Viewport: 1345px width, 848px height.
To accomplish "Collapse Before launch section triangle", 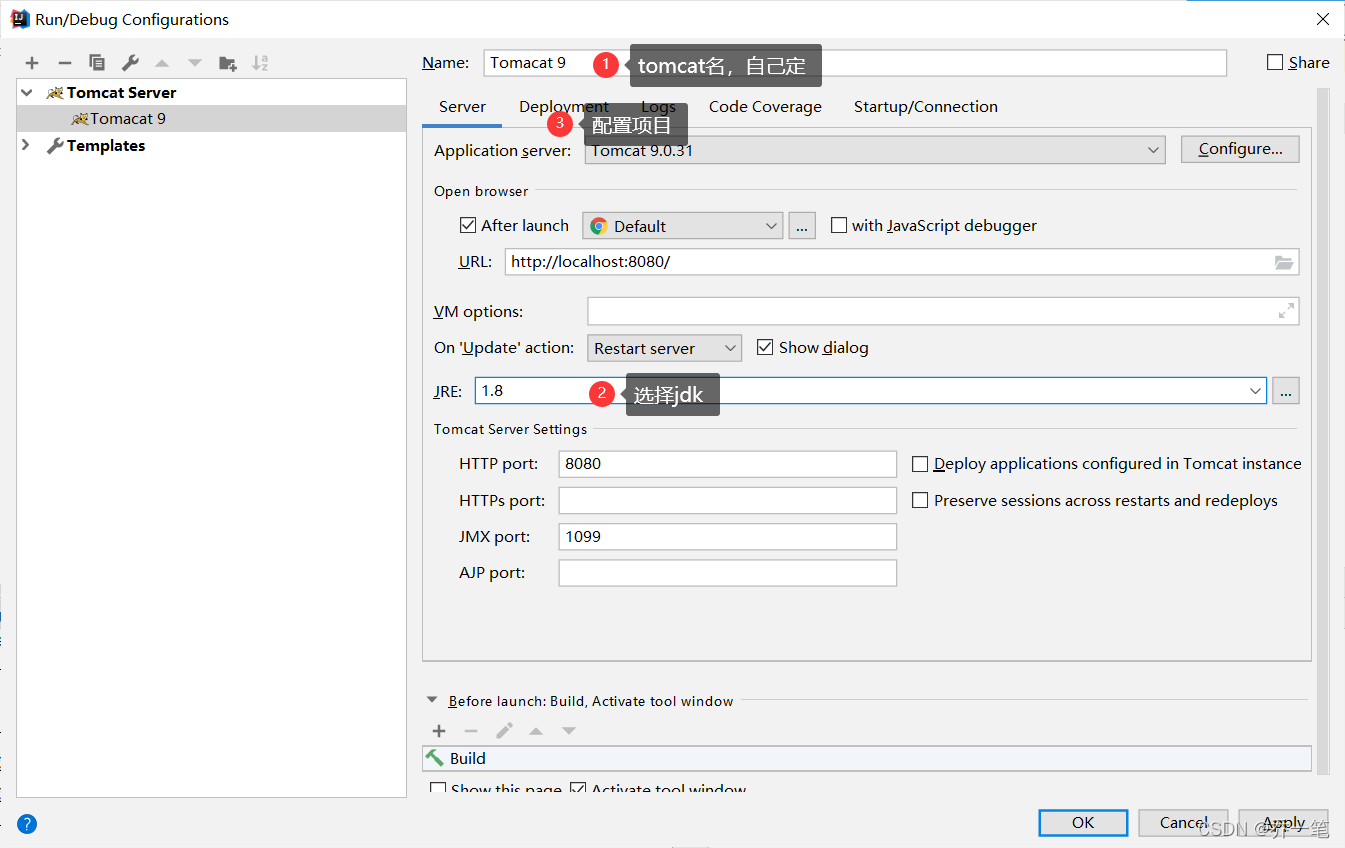I will coord(432,701).
